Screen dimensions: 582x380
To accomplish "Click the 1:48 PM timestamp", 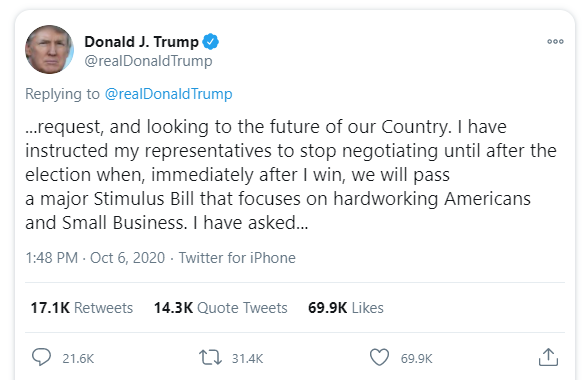I will (52, 258).
